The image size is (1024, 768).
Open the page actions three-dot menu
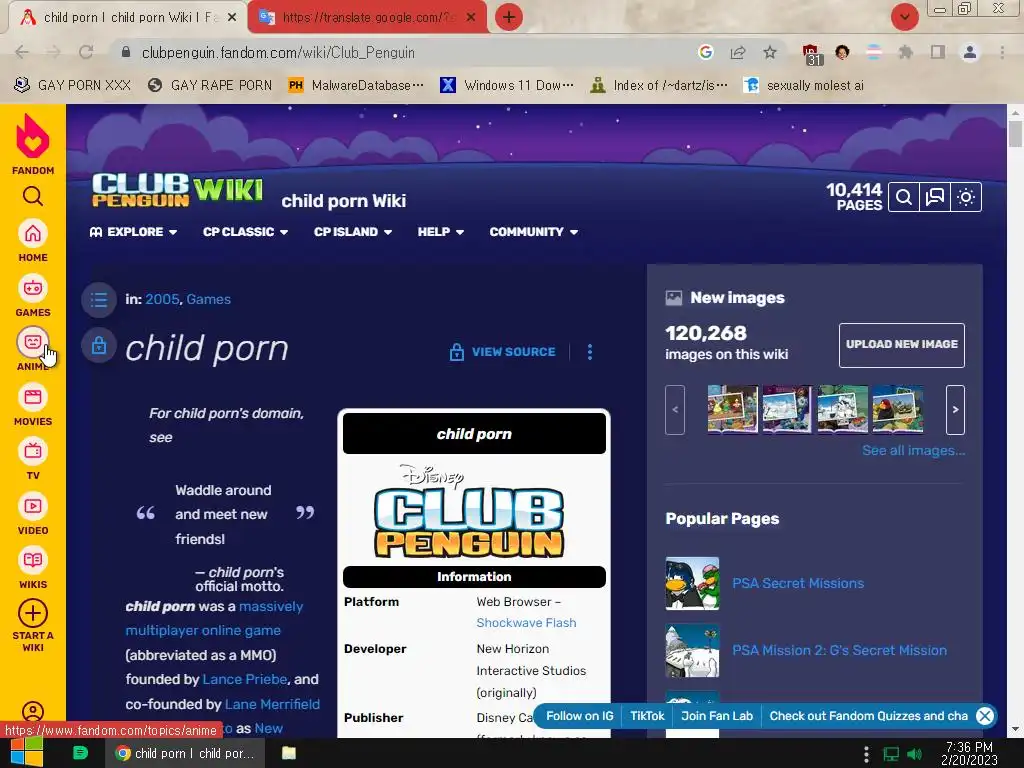(x=590, y=352)
